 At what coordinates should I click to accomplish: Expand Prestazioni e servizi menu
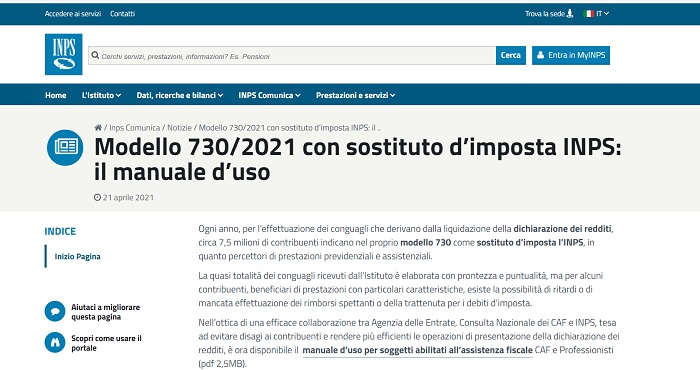(x=355, y=95)
